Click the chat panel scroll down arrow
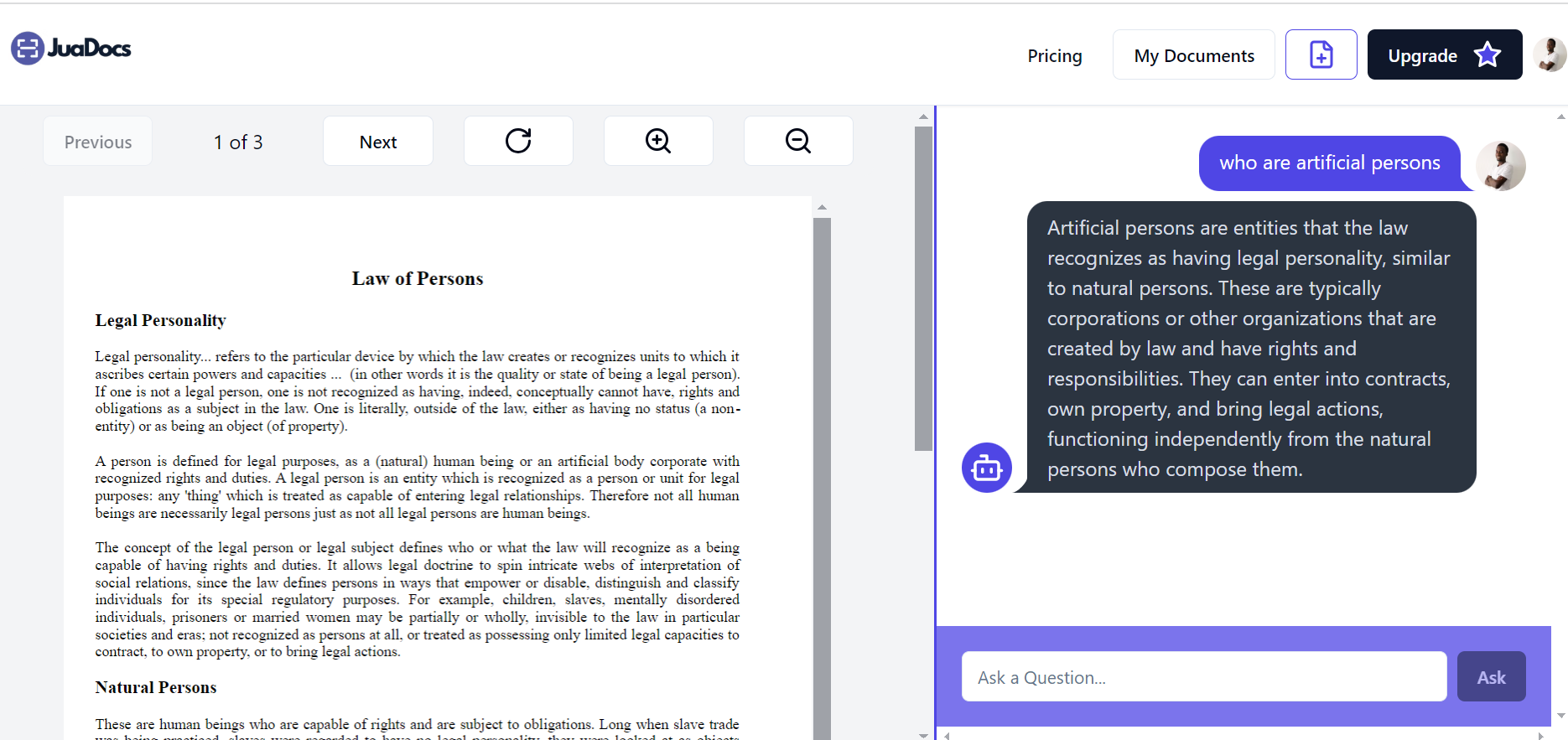Viewport: 1568px width, 740px height. [1560, 716]
